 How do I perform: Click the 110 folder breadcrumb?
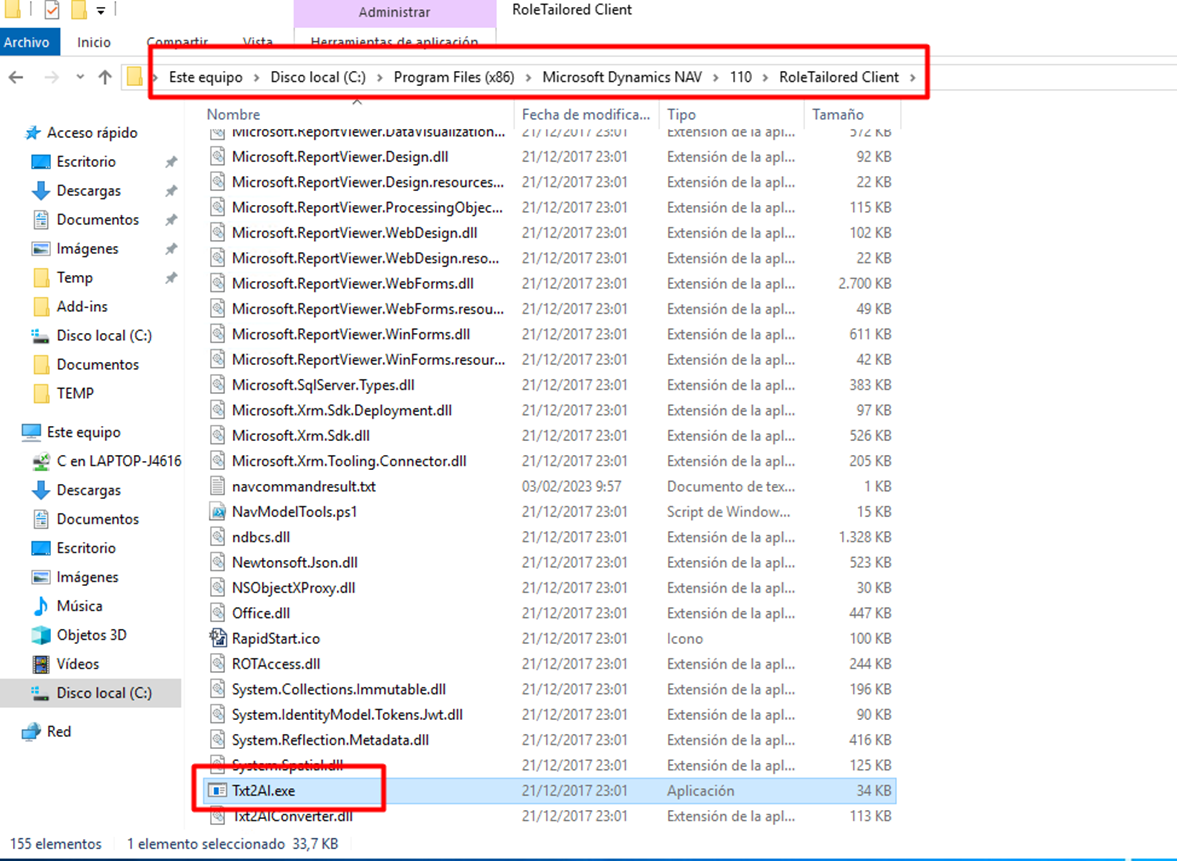tap(741, 77)
